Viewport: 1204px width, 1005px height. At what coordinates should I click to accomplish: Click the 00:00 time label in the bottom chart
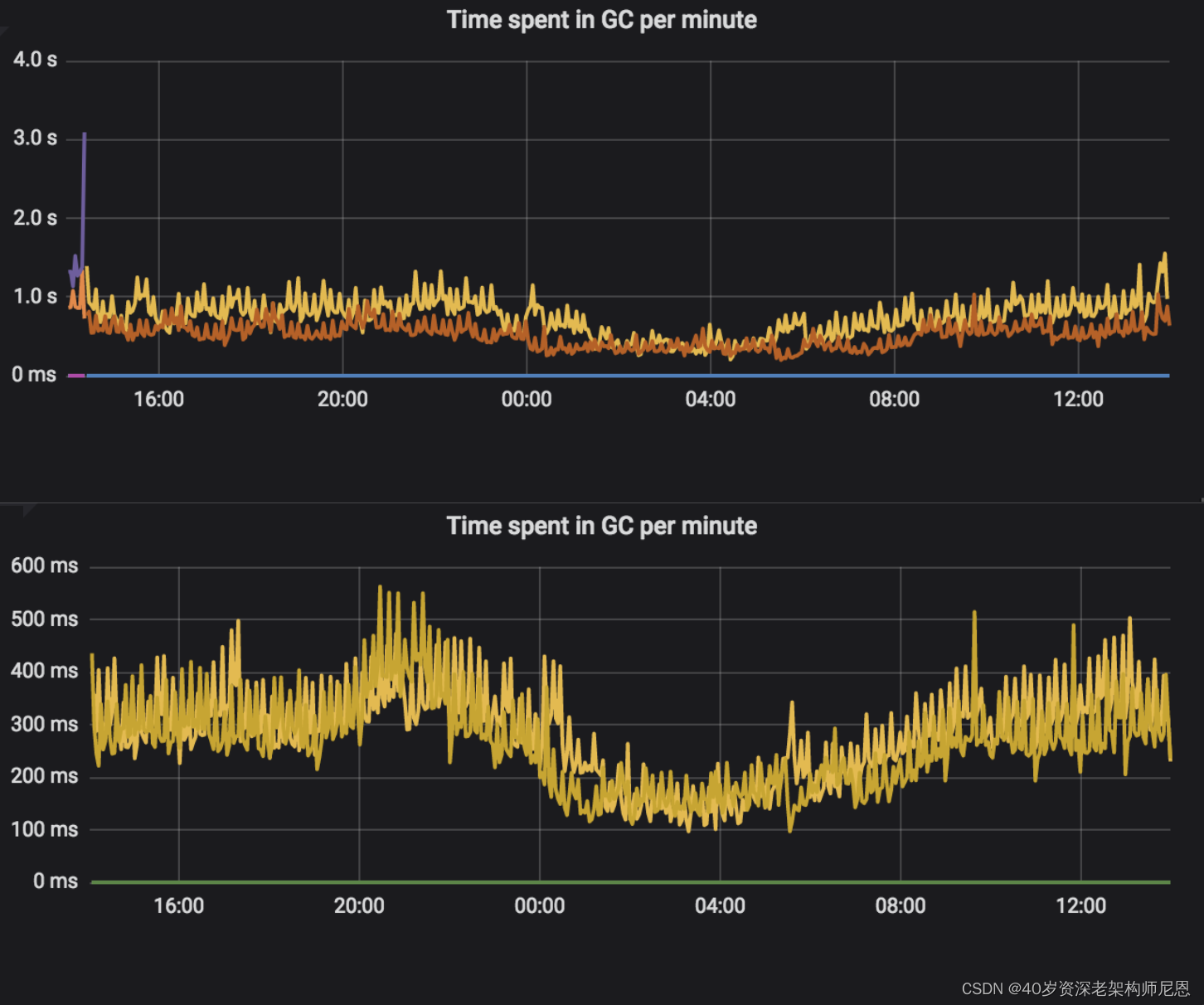pos(540,905)
